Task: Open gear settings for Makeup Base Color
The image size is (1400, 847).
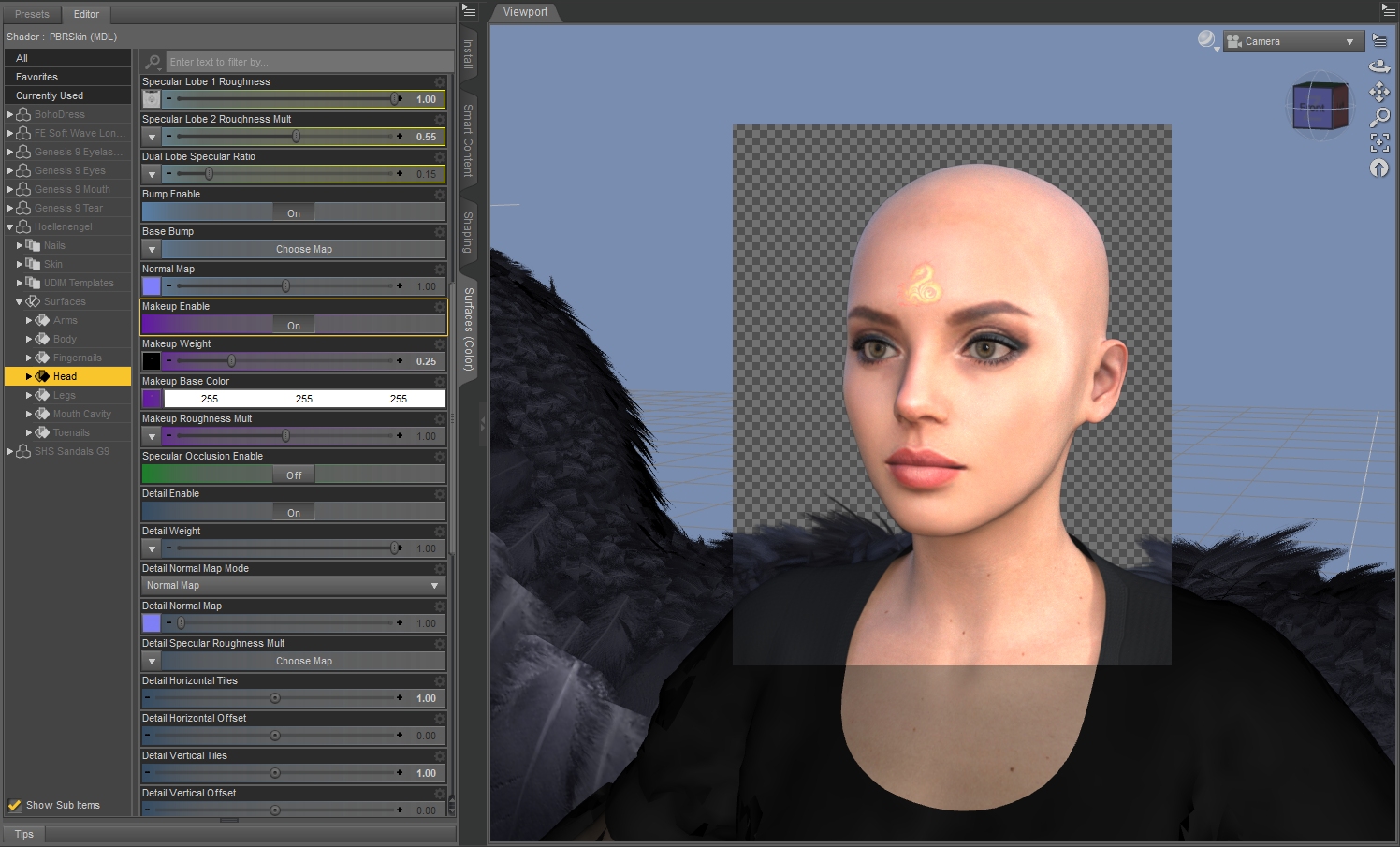Action: [439, 382]
